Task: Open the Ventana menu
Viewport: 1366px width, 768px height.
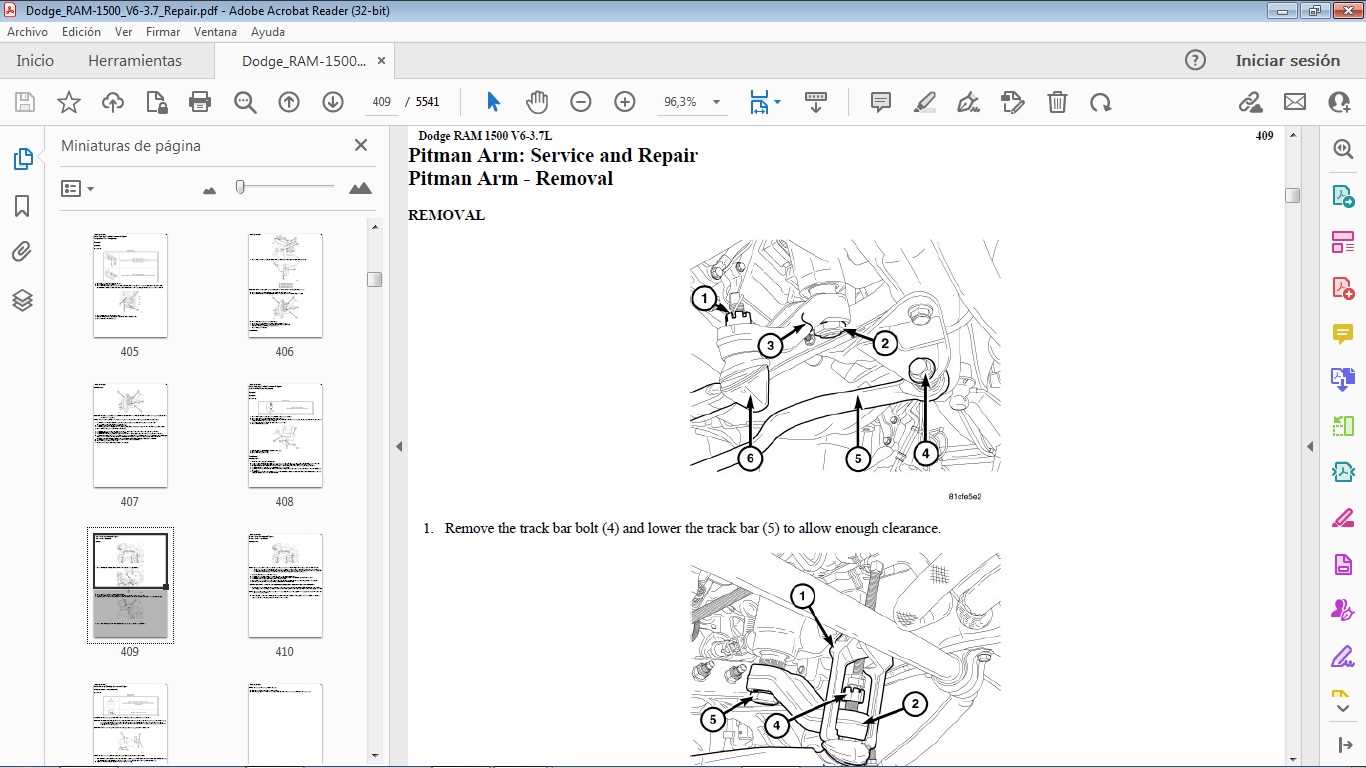Action: tap(216, 32)
